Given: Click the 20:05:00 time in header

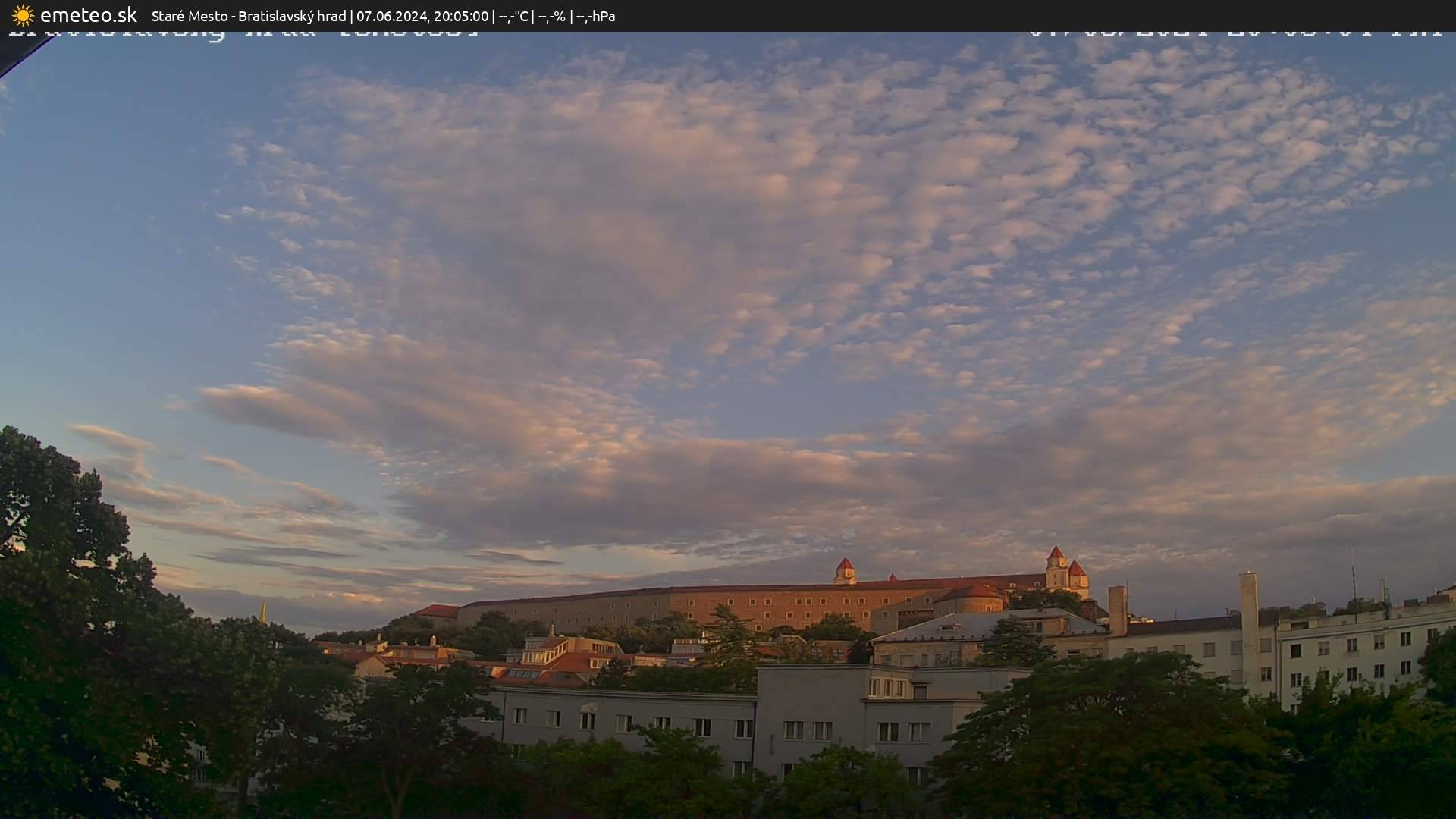Looking at the screenshot, I should tap(461, 16).
